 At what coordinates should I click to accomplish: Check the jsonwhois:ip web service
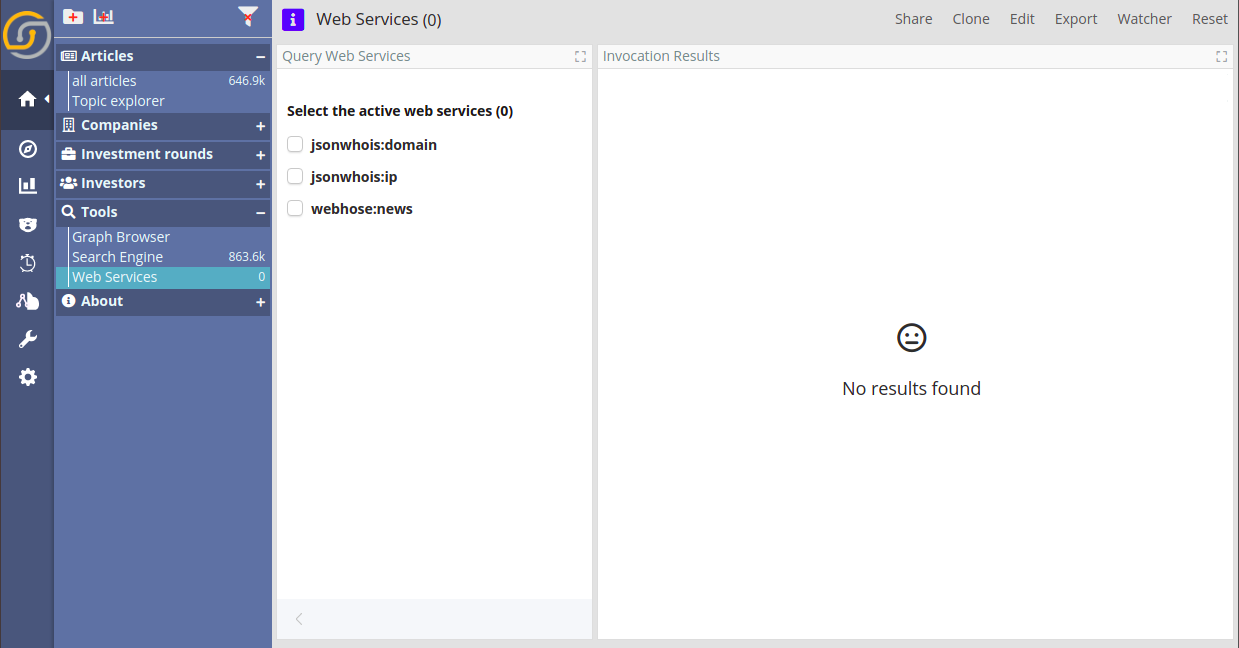tap(295, 177)
